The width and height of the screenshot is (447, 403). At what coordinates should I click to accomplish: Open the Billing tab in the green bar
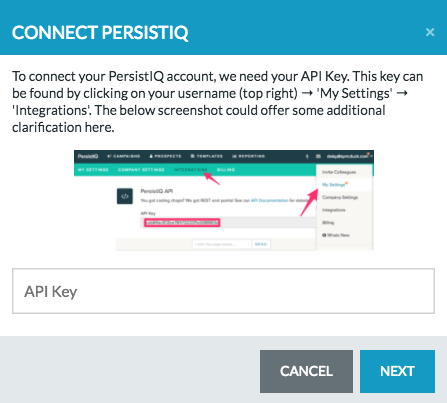pos(226,170)
